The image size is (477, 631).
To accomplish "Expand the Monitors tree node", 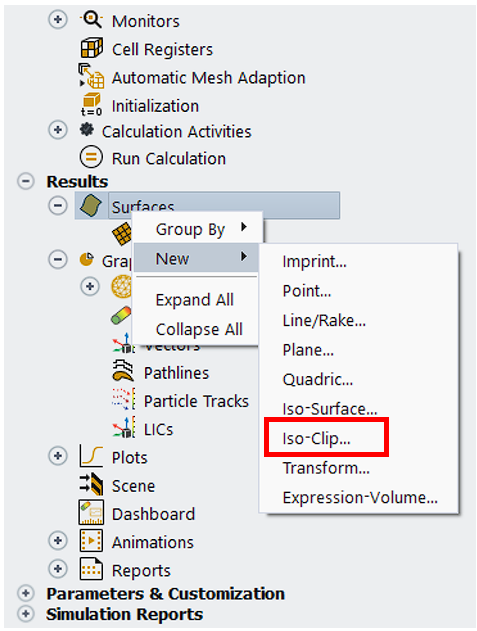I will coord(58,19).
